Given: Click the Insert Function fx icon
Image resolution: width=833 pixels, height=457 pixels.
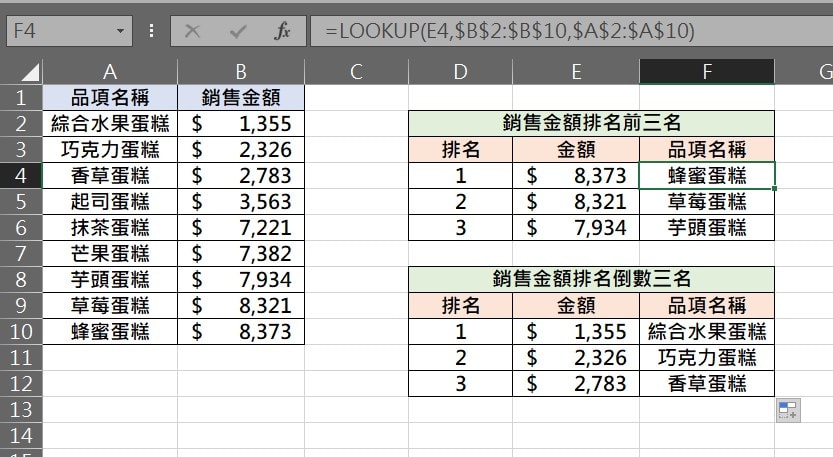Looking at the screenshot, I should click(x=283, y=31).
